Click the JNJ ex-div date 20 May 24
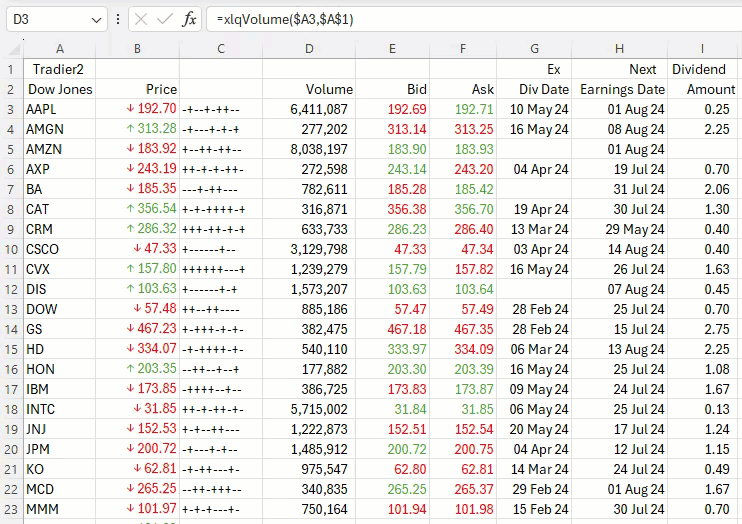Image resolution: width=742 pixels, height=524 pixels. [x=534, y=429]
